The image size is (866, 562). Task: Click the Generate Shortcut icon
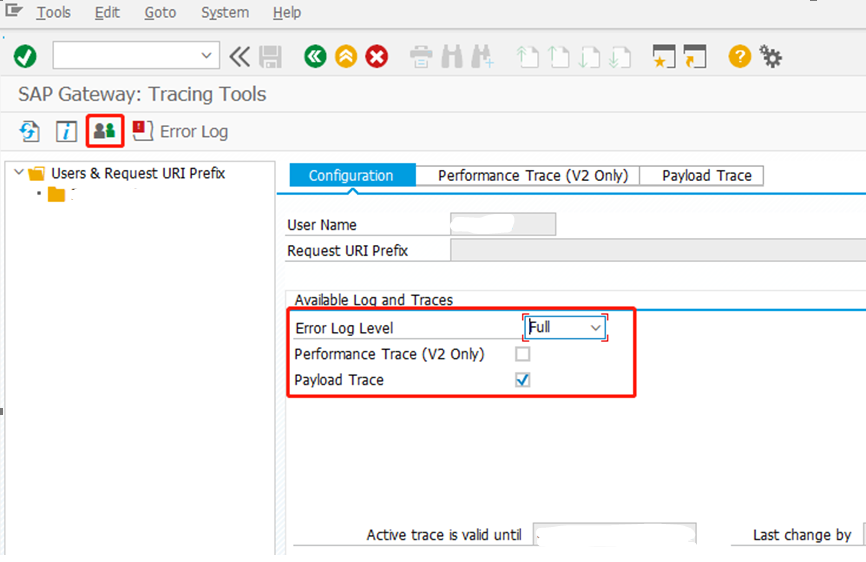(694, 56)
